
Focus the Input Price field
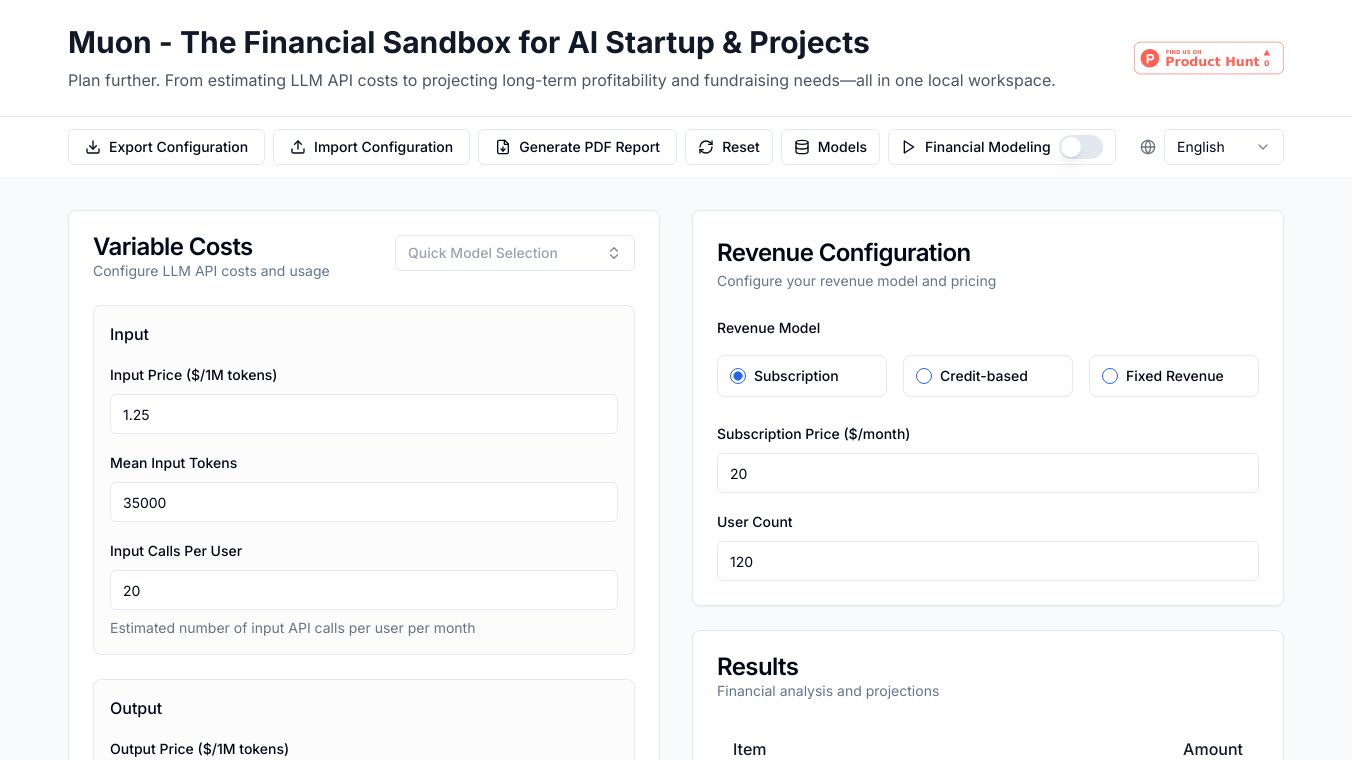coord(363,414)
